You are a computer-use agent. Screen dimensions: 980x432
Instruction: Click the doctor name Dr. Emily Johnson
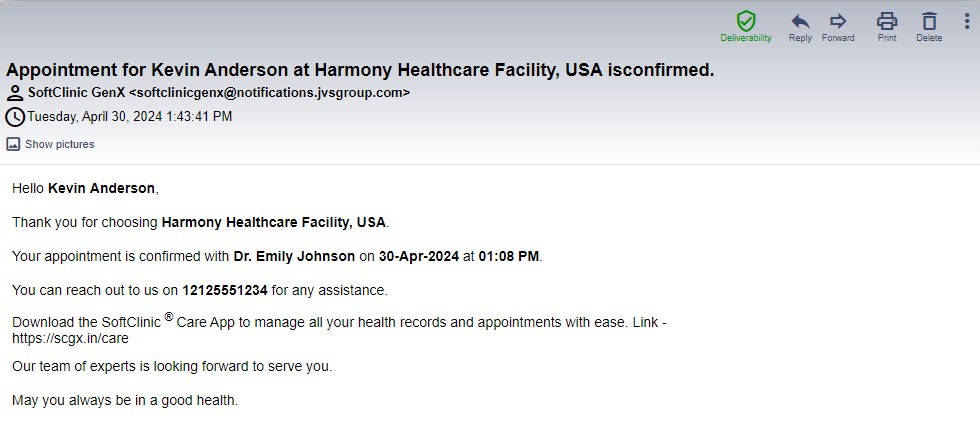[294, 256]
